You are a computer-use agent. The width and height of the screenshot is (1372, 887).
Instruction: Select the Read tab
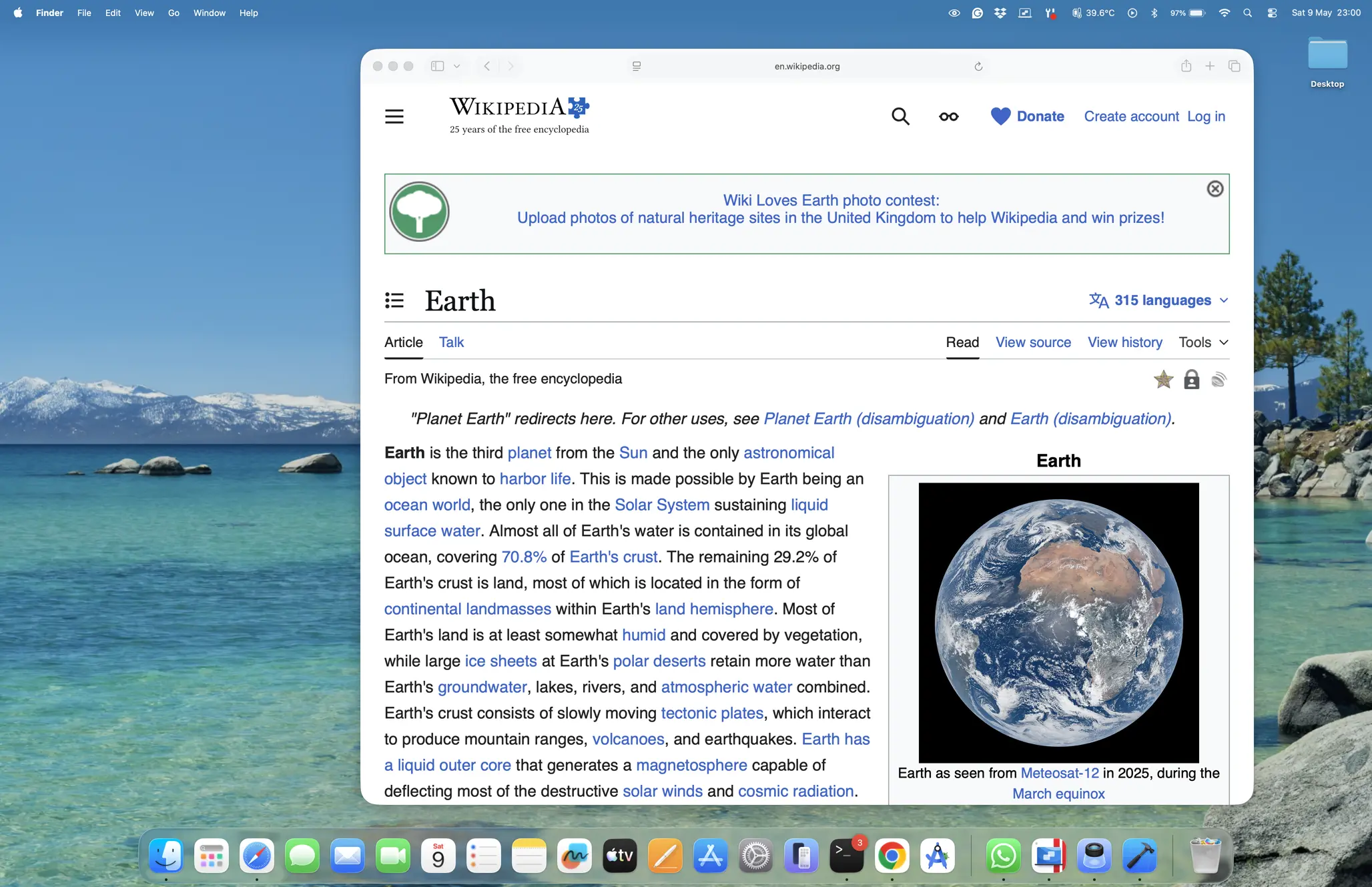click(962, 342)
